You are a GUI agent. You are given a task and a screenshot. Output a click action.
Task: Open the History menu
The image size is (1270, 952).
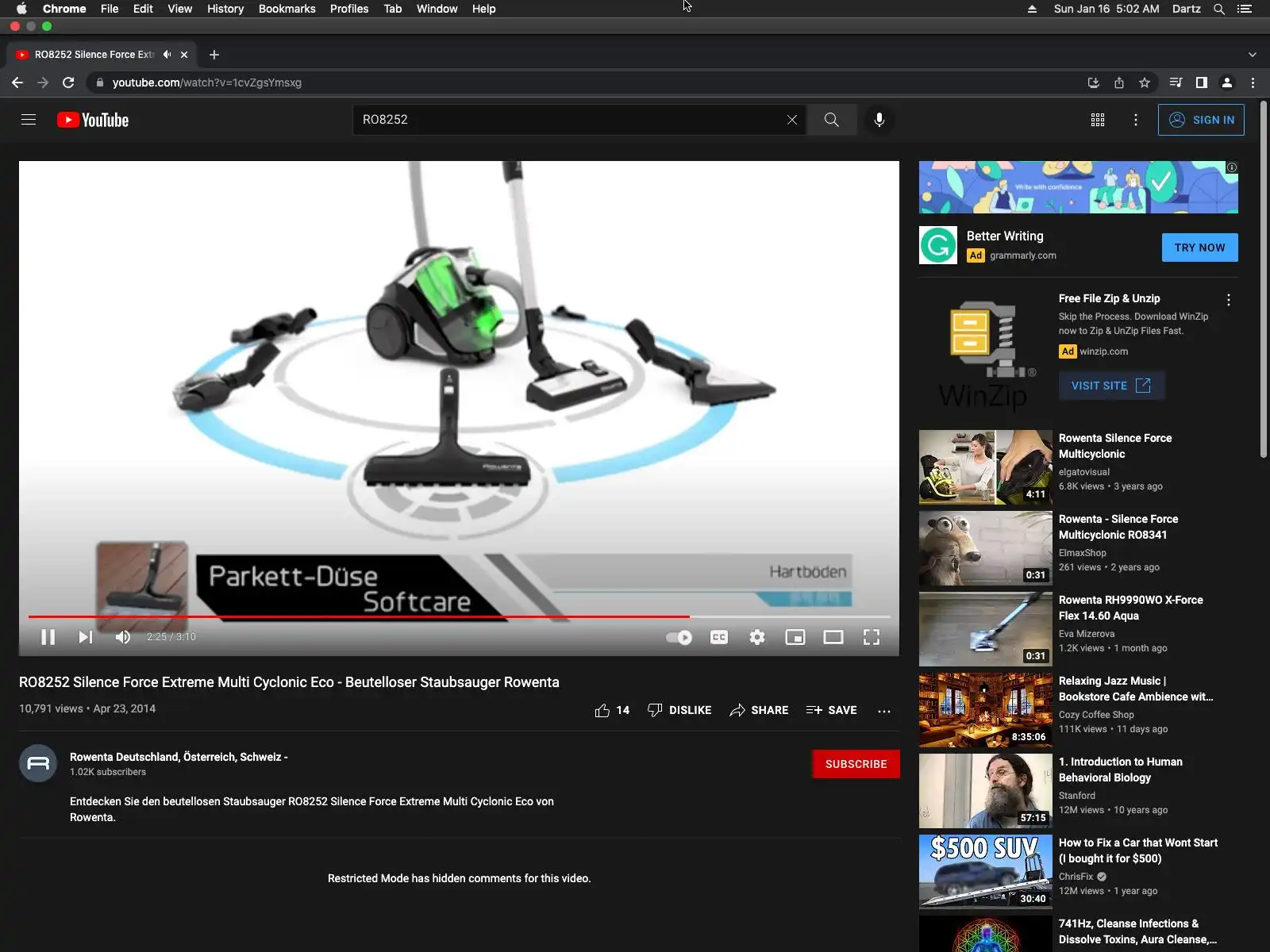225,9
